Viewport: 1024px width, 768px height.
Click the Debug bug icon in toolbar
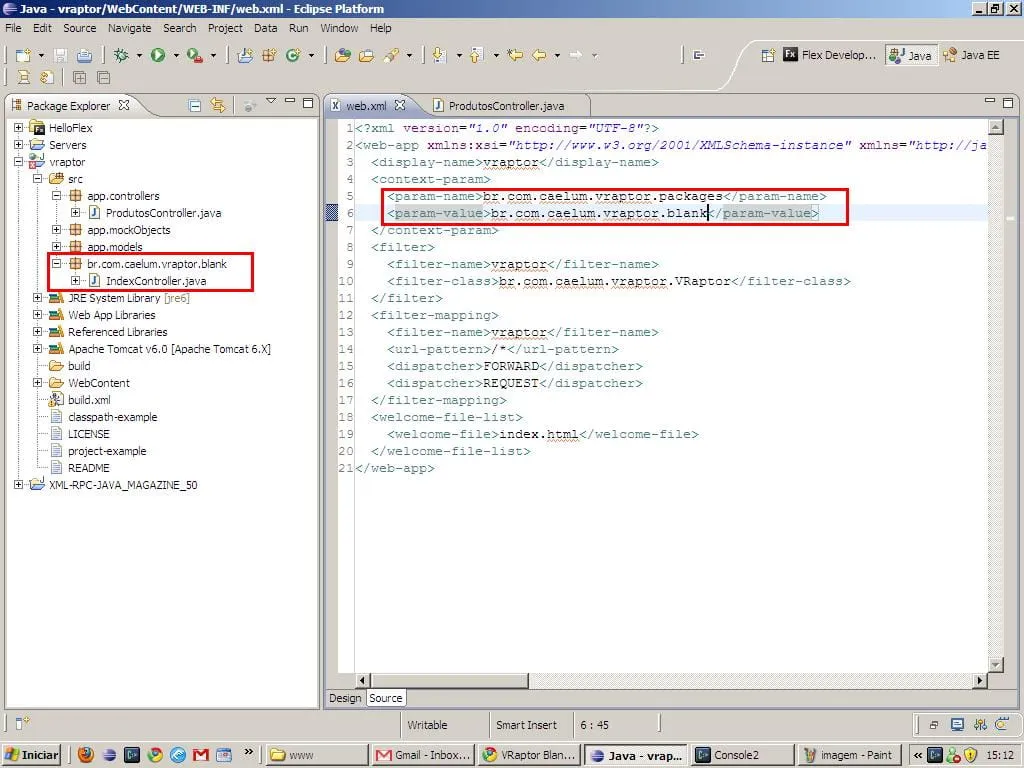pos(121,56)
